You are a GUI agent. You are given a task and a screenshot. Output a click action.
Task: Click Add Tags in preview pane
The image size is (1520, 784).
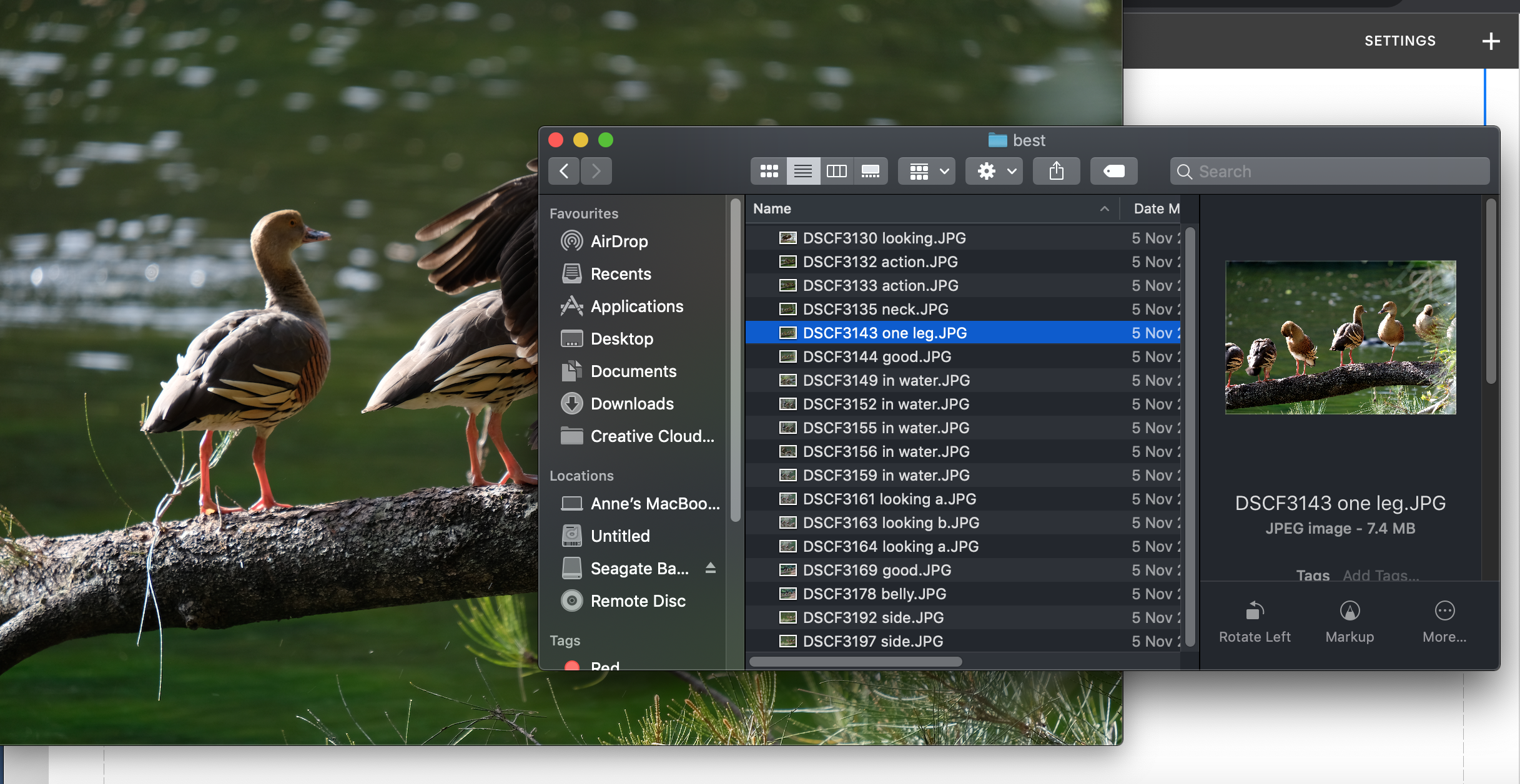1380,575
